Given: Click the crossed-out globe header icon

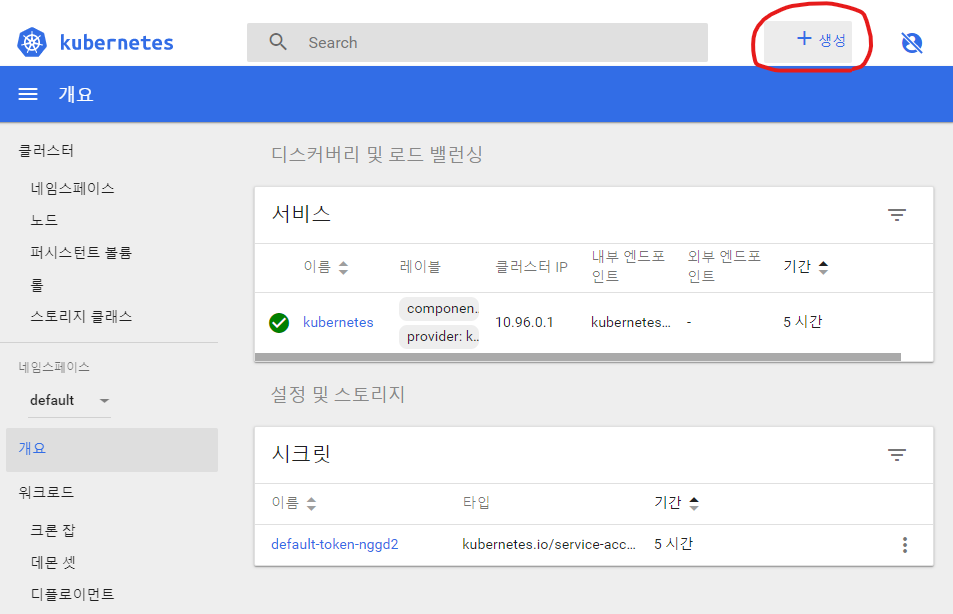Looking at the screenshot, I should pyautogui.click(x=911, y=43).
